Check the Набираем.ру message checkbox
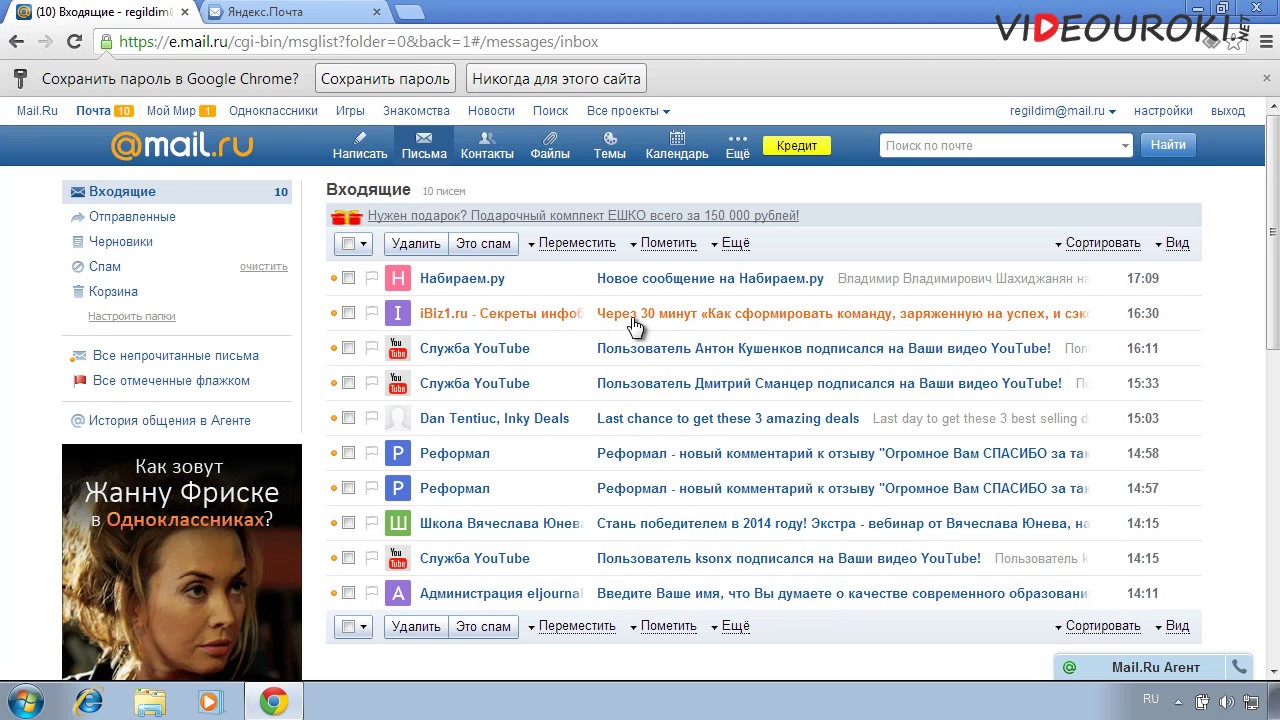The image size is (1280, 720). click(348, 278)
